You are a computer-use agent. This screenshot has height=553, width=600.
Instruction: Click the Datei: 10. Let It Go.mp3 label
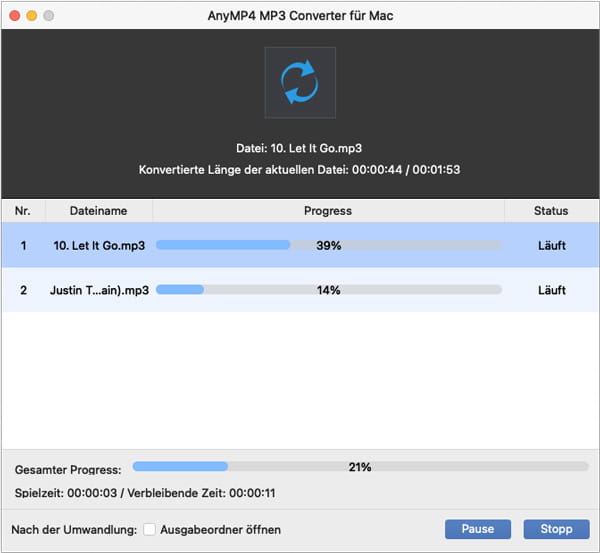[x=299, y=148]
